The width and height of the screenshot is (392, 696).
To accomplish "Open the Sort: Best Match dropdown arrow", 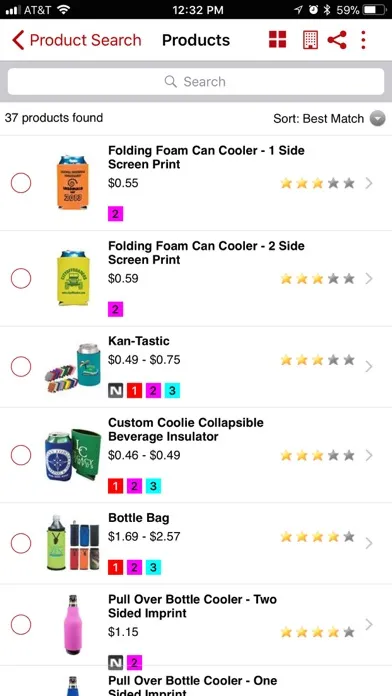I will tap(378, 119).
